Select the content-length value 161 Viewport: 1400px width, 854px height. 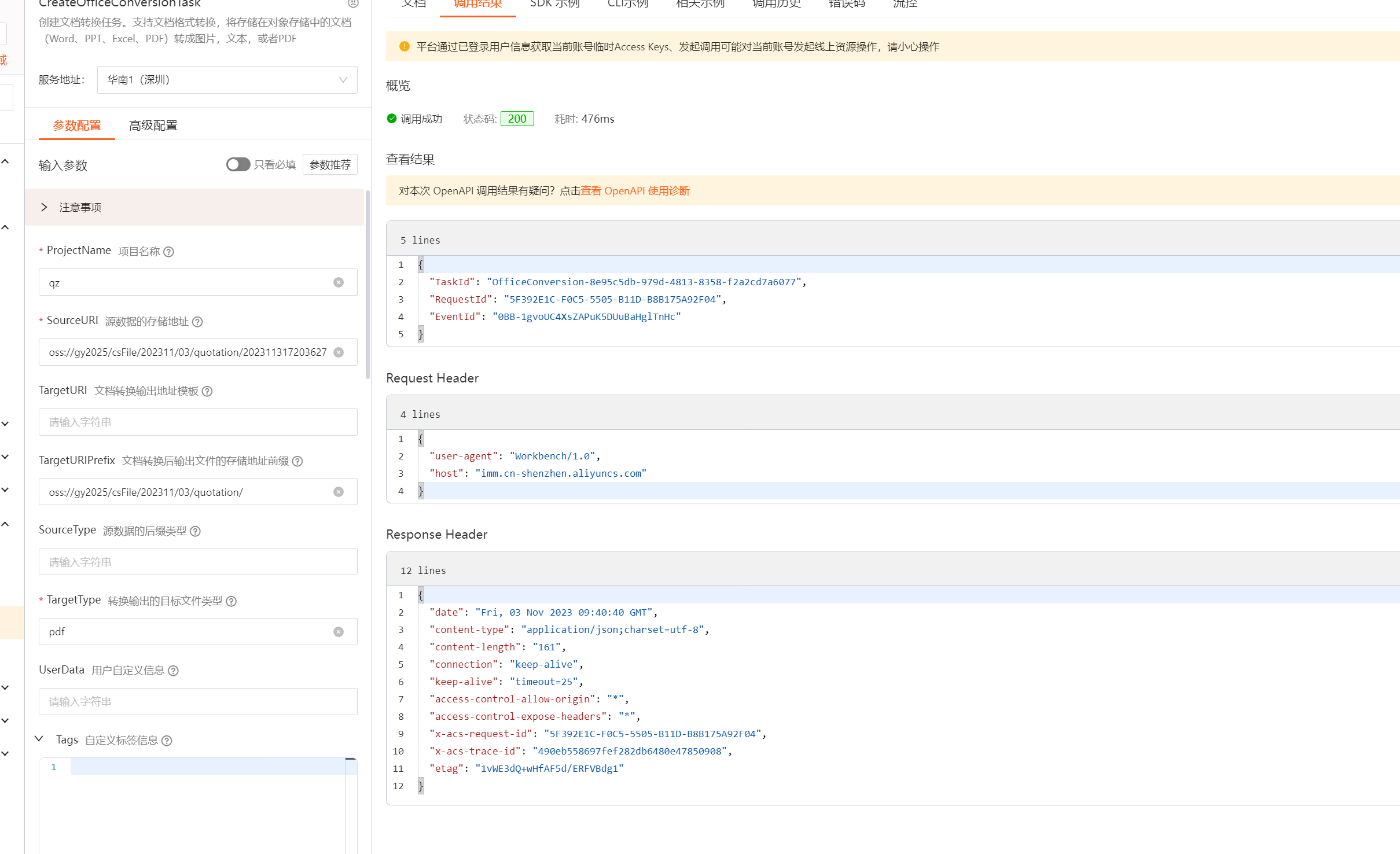(x=546, y=647)
